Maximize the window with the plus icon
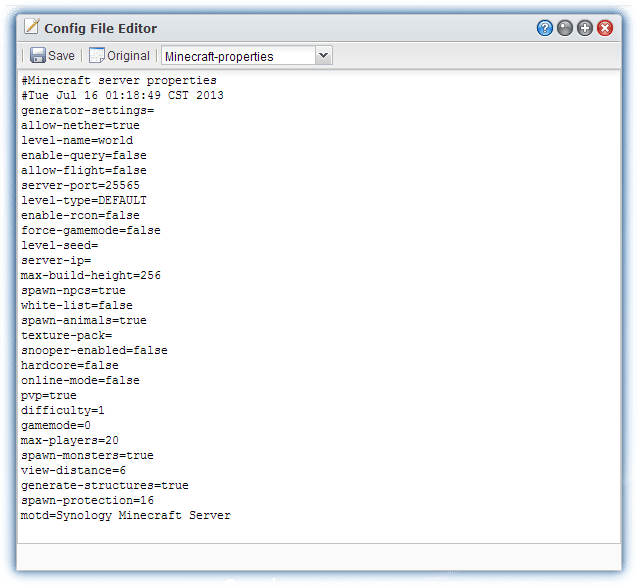 (585, 28)
